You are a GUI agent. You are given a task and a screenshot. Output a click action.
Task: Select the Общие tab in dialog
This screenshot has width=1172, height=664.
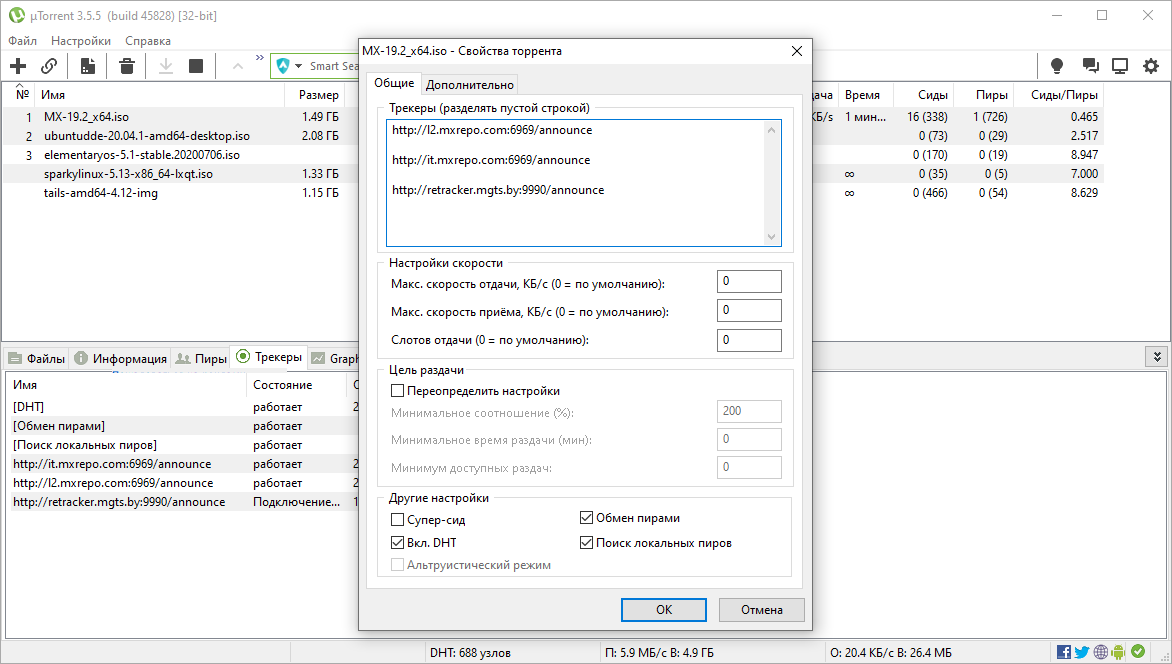[x=394, y=83]
